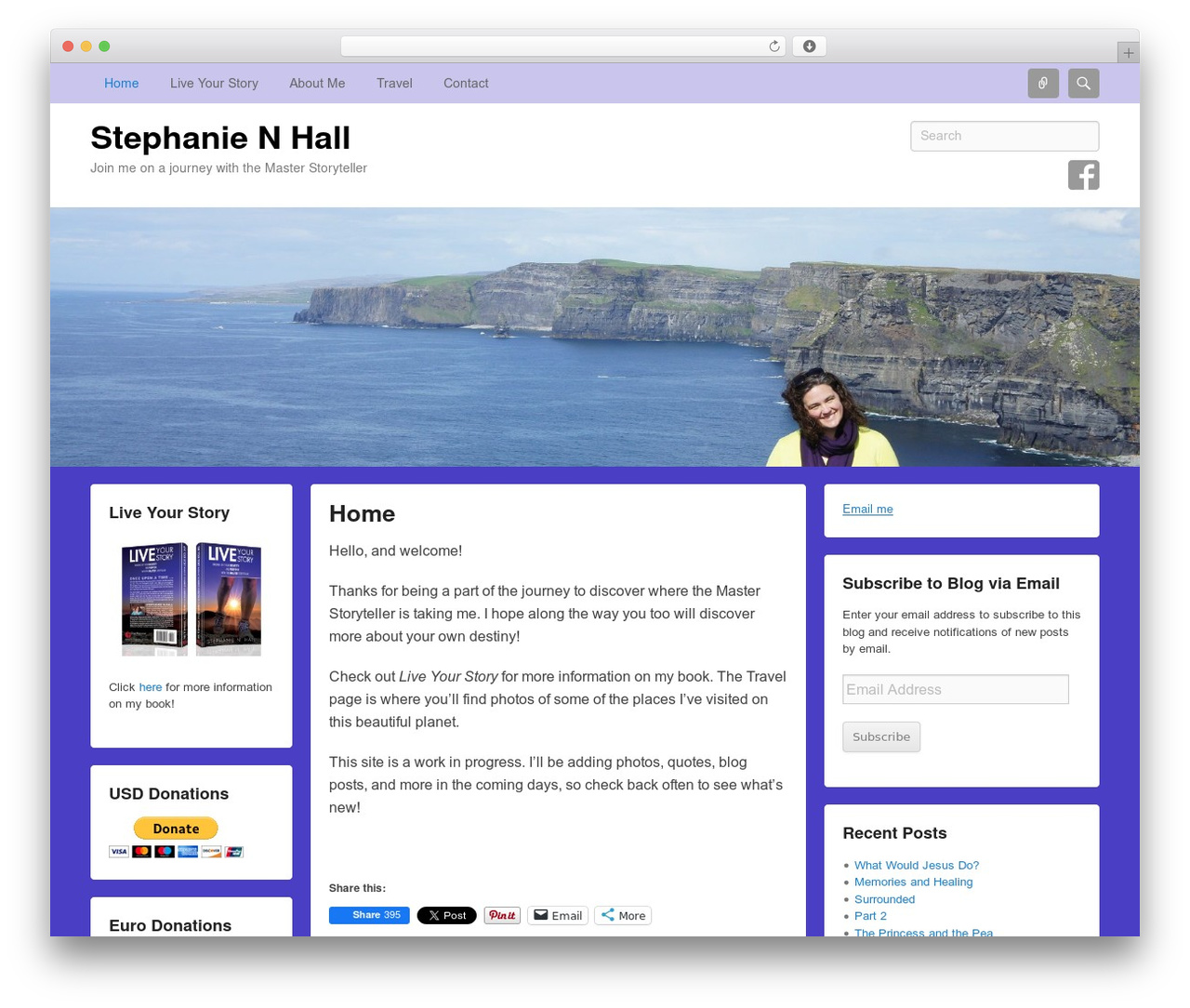Open the About Me page
The image size is (1190, 1008).
pyautogui.click(x=317, y=83)
